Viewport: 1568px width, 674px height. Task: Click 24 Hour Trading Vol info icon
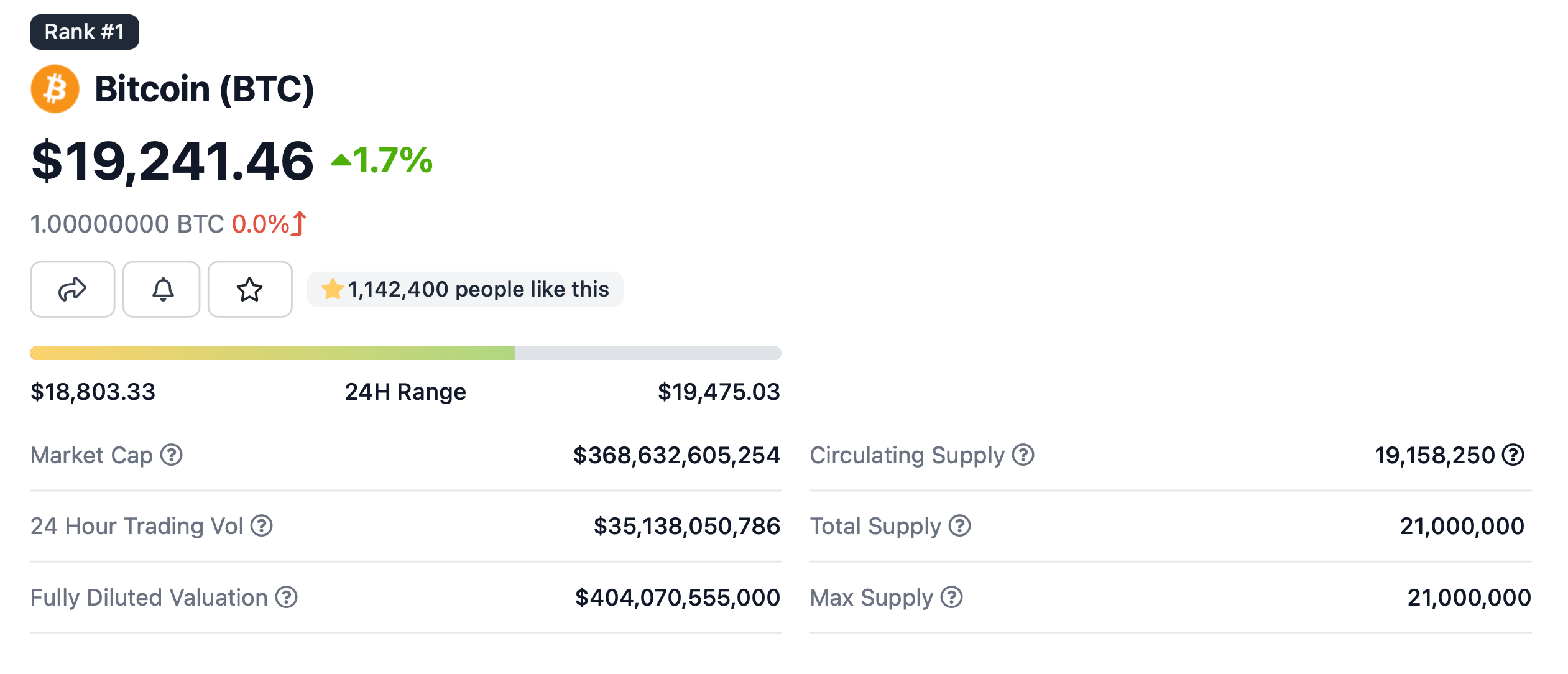coord(262,526)
